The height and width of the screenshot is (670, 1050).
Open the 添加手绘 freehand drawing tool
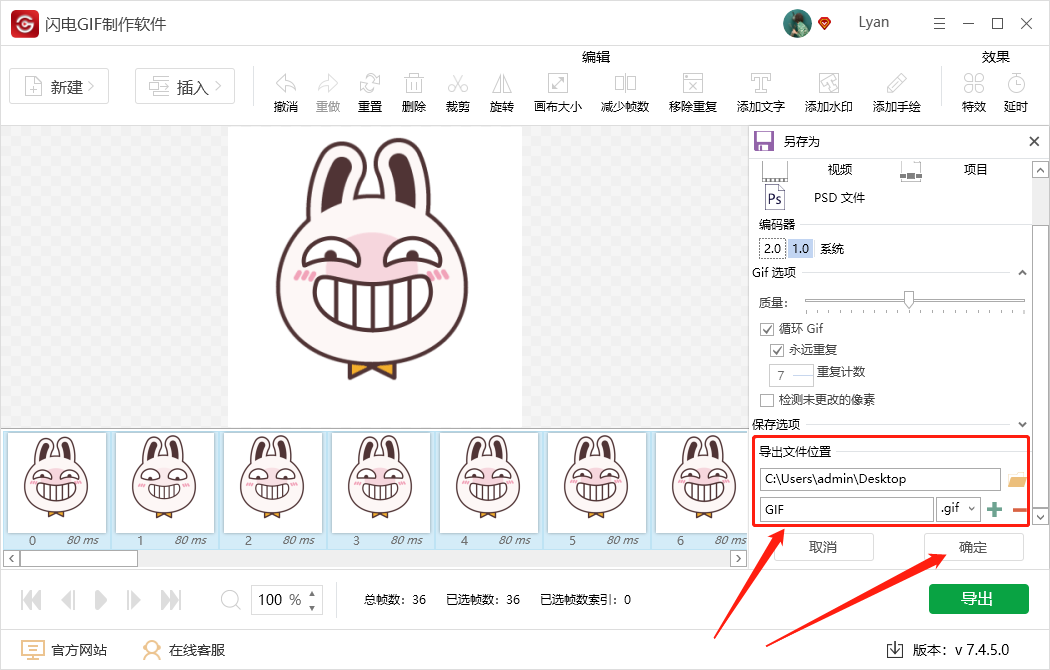[x=897, y=84]
